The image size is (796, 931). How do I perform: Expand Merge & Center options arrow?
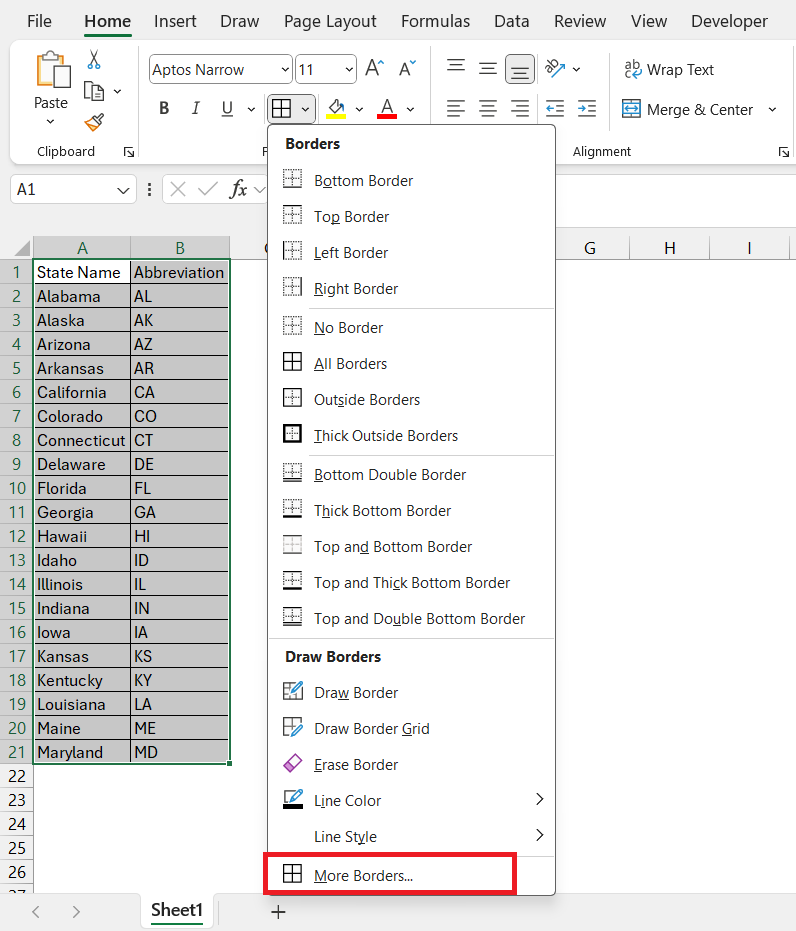pyautogui.click(x=772, y=109)
